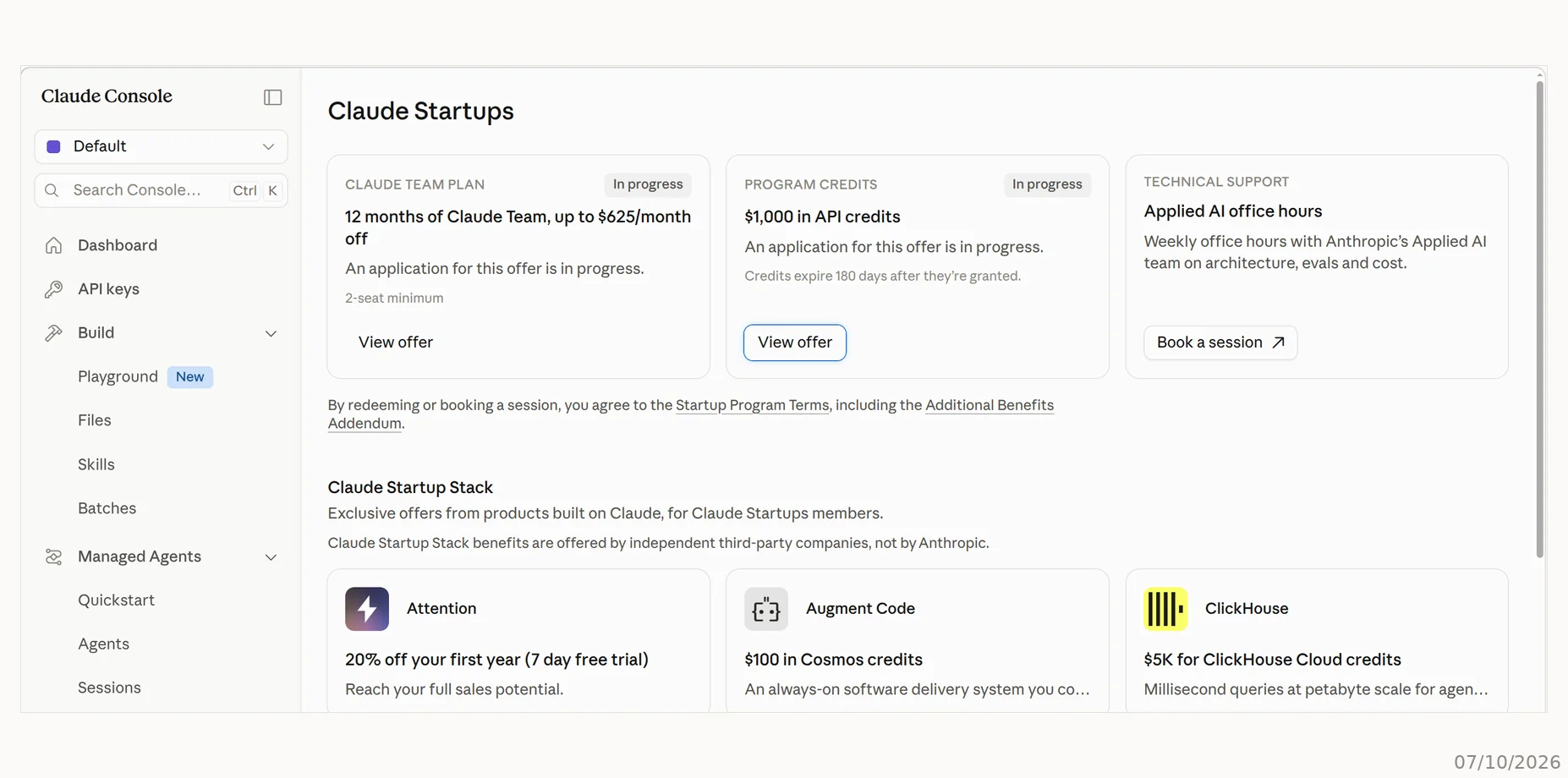Click In progress badge on Program Credits
The width and height of the screenshot is (1568, 778).
1047,184
